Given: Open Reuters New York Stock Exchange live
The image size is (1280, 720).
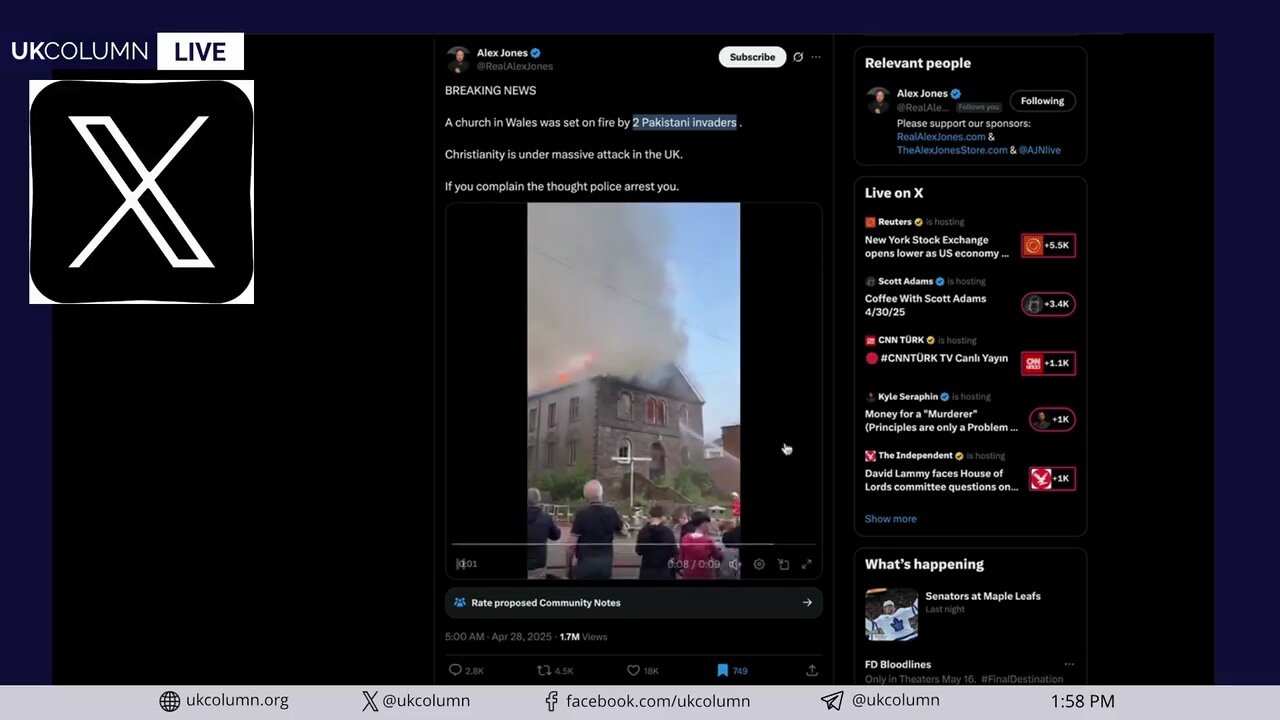Looking at the screenshot, I should pos(937,247).
